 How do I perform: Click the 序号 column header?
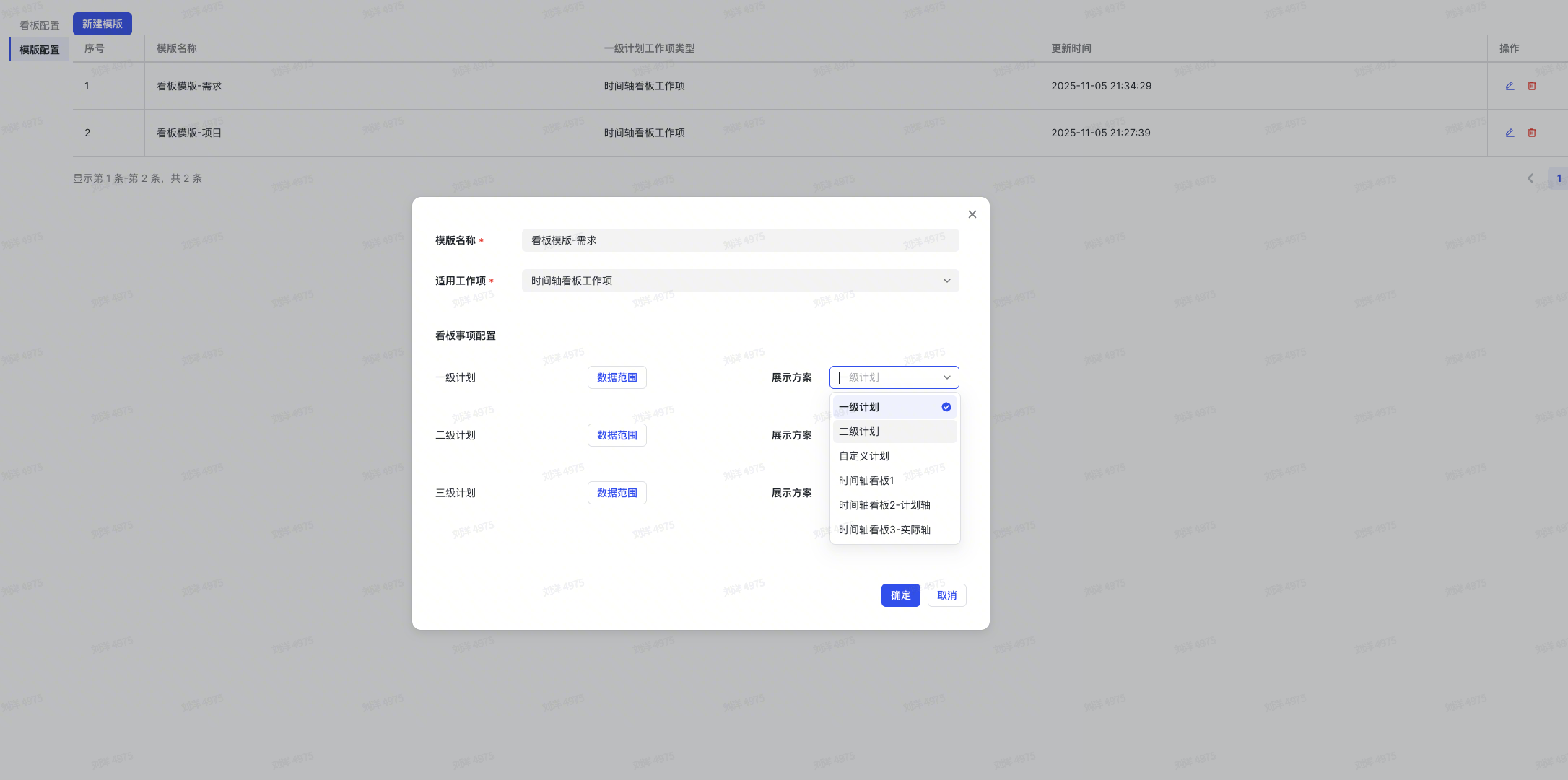click(x=95, y=48)
